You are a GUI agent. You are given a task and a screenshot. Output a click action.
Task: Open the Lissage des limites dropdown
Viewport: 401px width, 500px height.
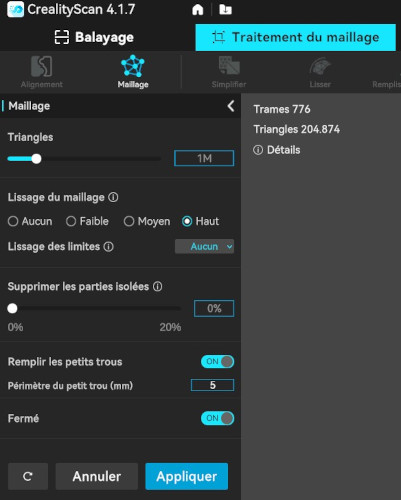[x=204, y=247]
